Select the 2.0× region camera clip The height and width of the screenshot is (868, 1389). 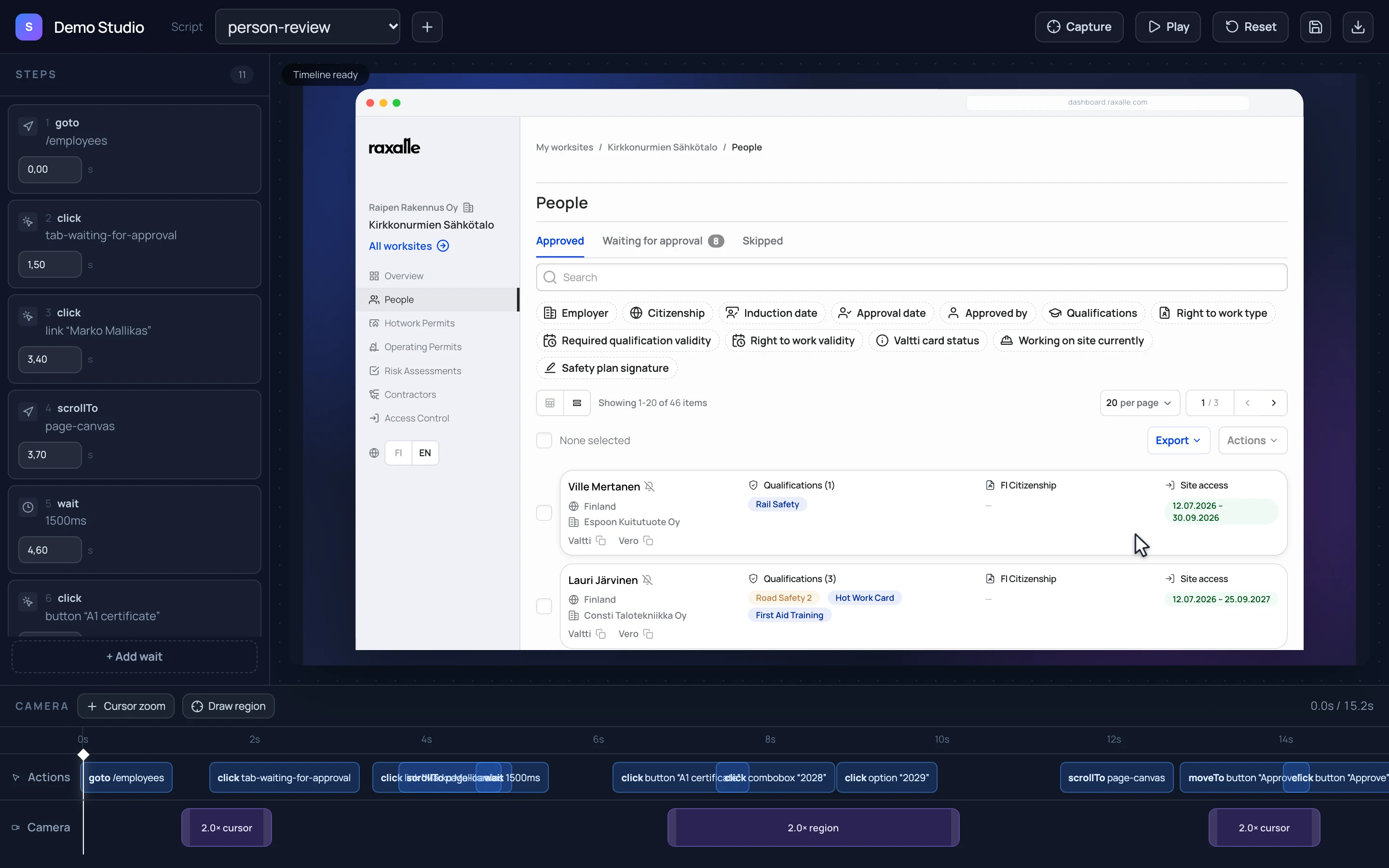(x=813, y=828)
